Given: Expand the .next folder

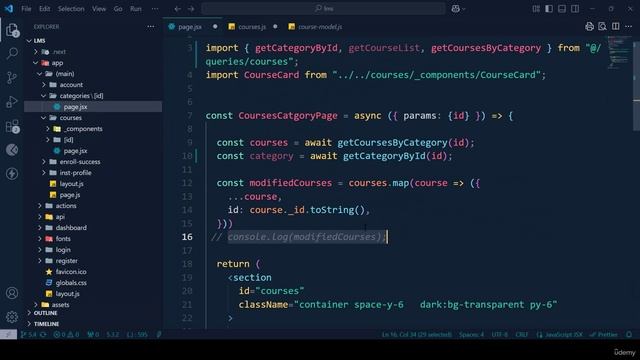Looking at the screenshot, I should 36,52.
